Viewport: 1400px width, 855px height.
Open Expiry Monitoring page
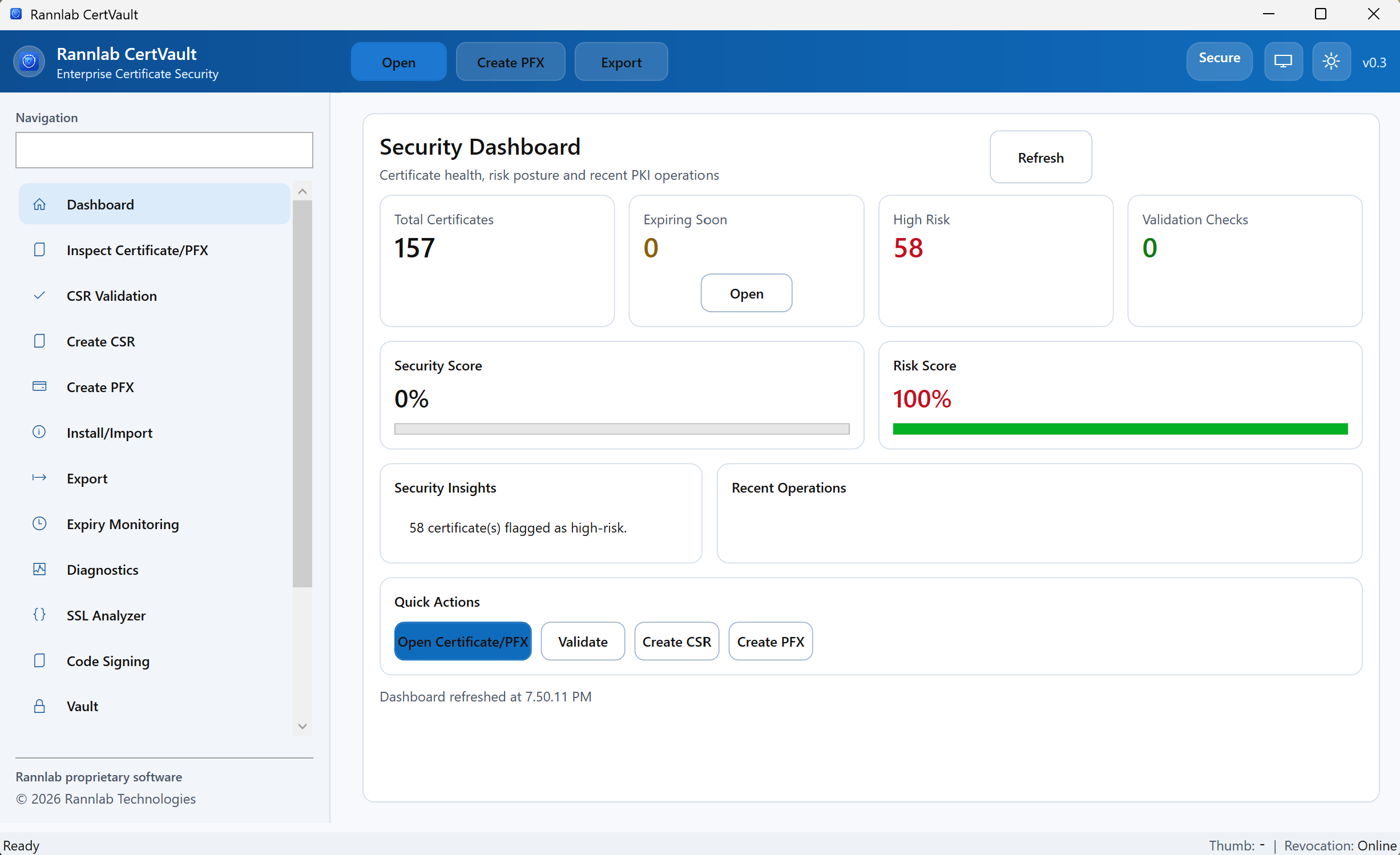pyautogui.click(x=154, y=524)
